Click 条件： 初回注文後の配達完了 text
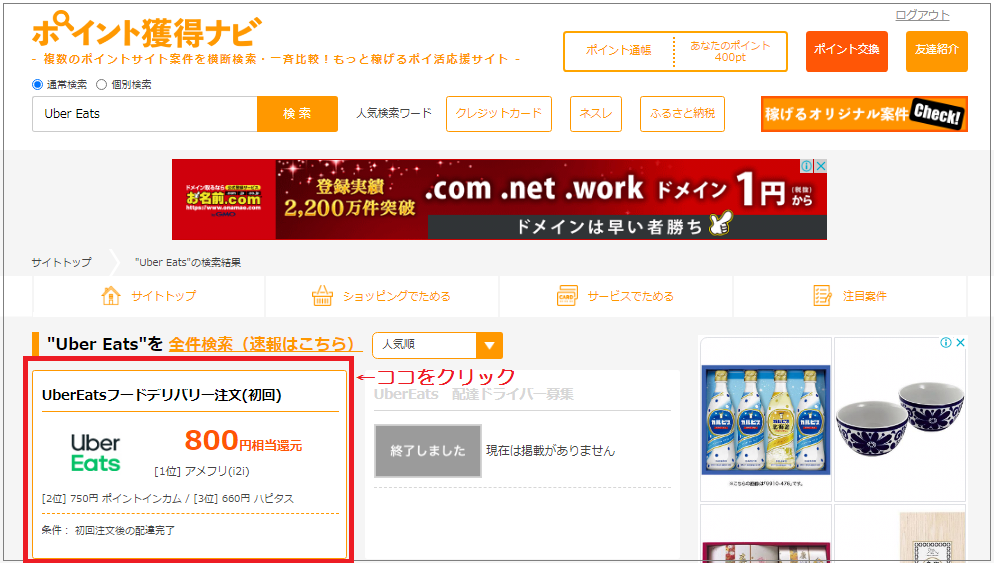The image size is (994, 563). pyautogui.click(x=108, y=530)
